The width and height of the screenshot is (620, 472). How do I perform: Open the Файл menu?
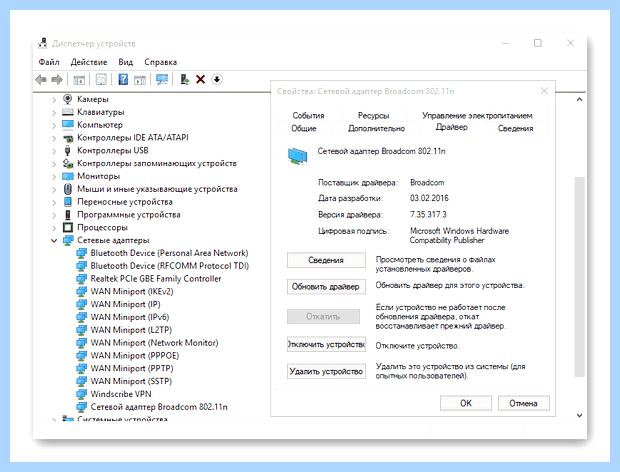point(49,62)
